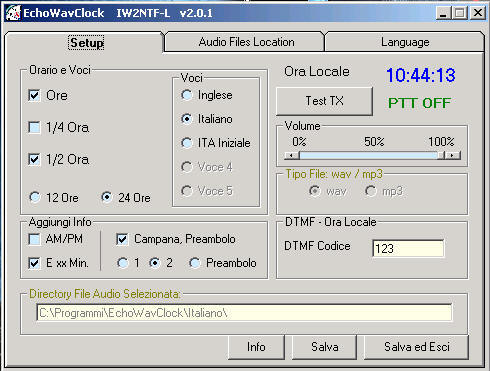Click the volume slider left arrow
Image resolution: width=490 pixels, height=371 pixels.
coord(292,155)
